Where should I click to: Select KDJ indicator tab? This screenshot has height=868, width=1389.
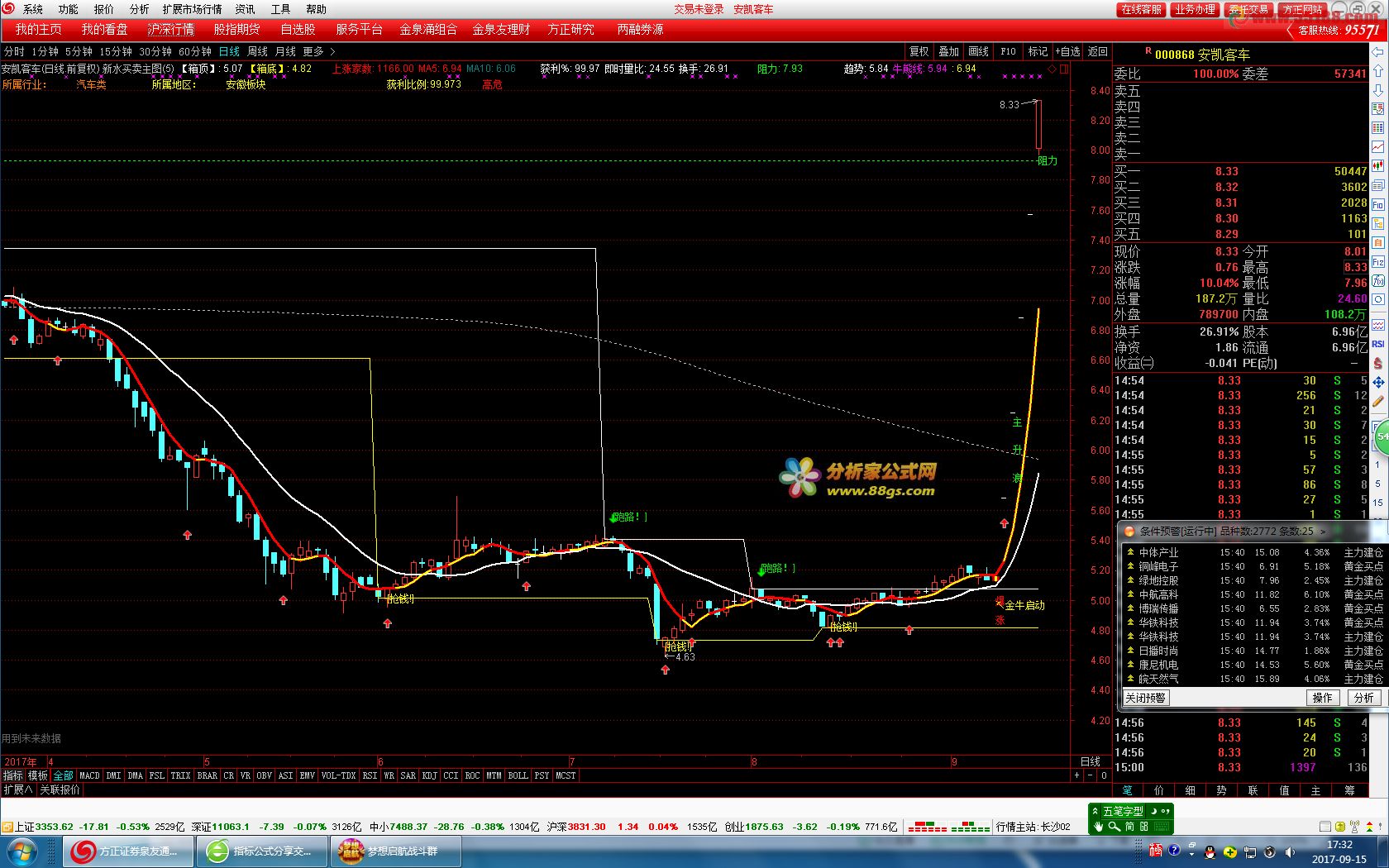click(429, 775)
